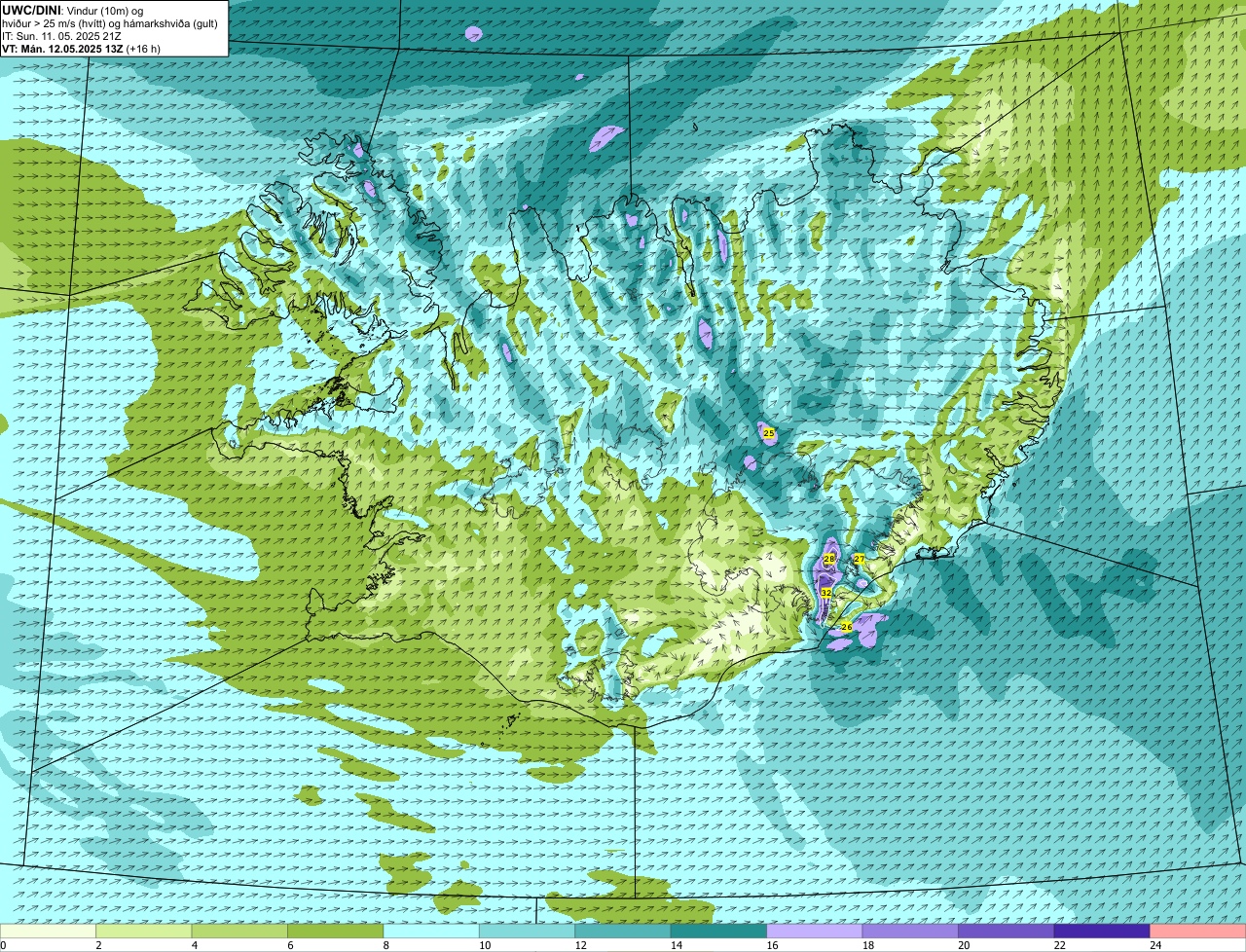Viewport: 1246px width, 952px height.
Task: Click the legend scale number 14
Action: 677,945
